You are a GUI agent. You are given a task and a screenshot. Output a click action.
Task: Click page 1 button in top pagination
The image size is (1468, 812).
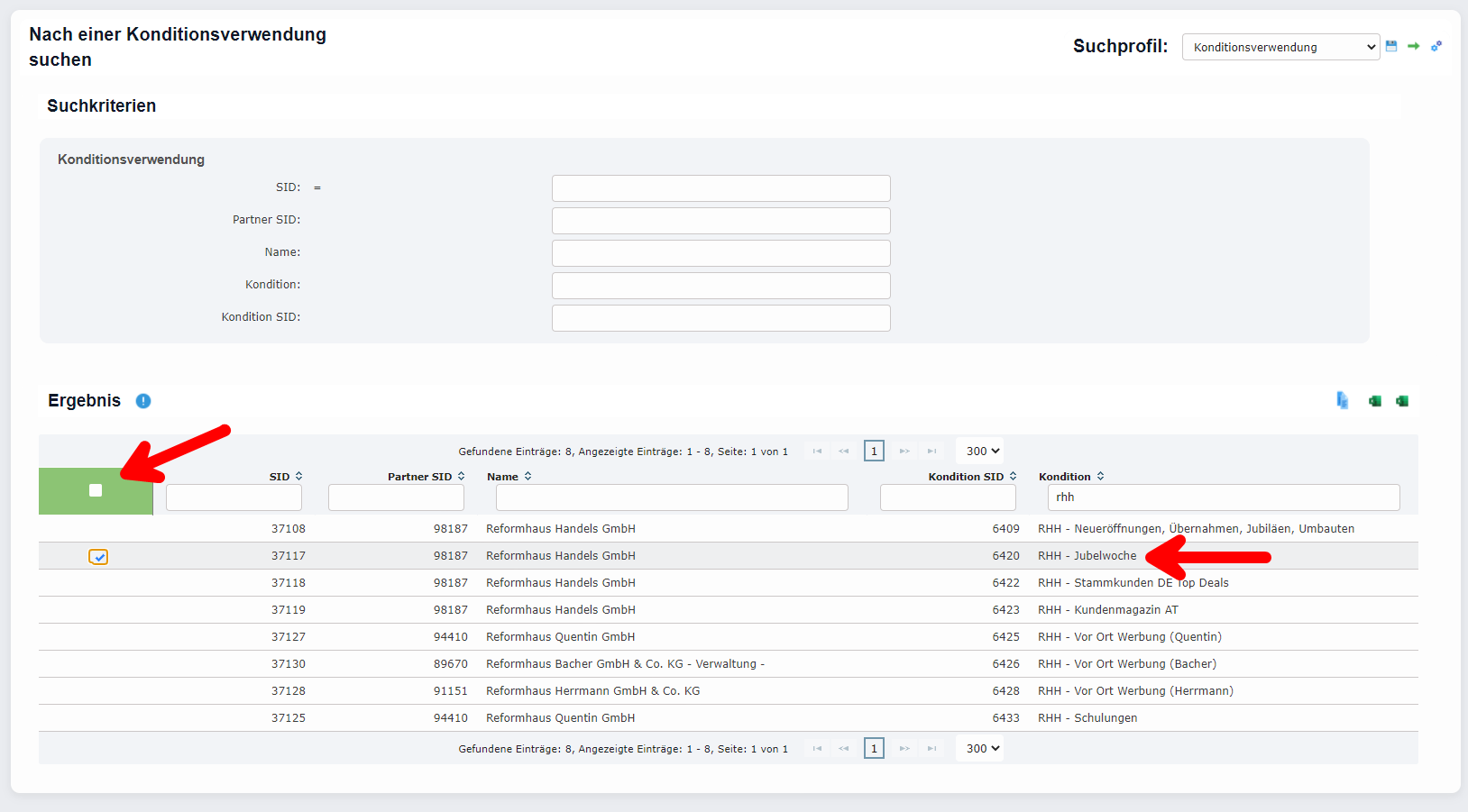click(874, 451)
